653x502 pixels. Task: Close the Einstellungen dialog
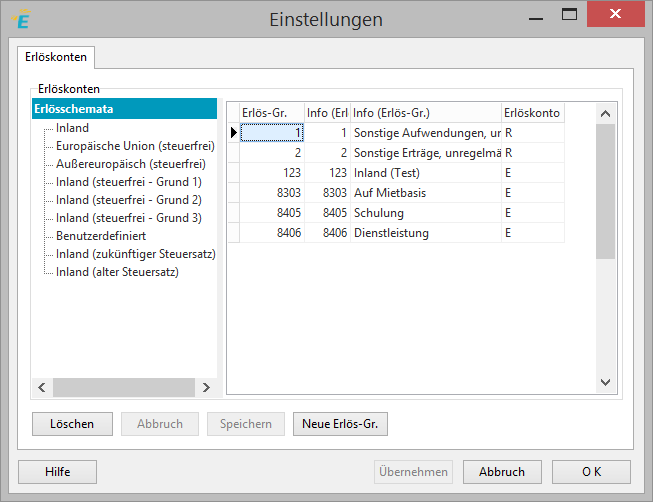[616, 14]
